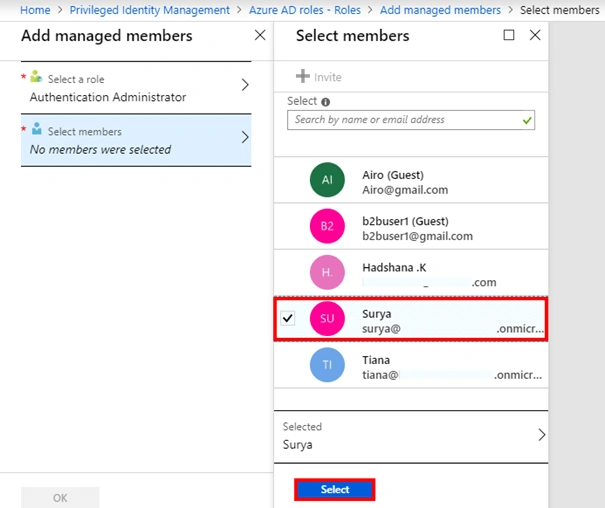
Task: Select Airo (Guest) name
Action: (393, 175)
